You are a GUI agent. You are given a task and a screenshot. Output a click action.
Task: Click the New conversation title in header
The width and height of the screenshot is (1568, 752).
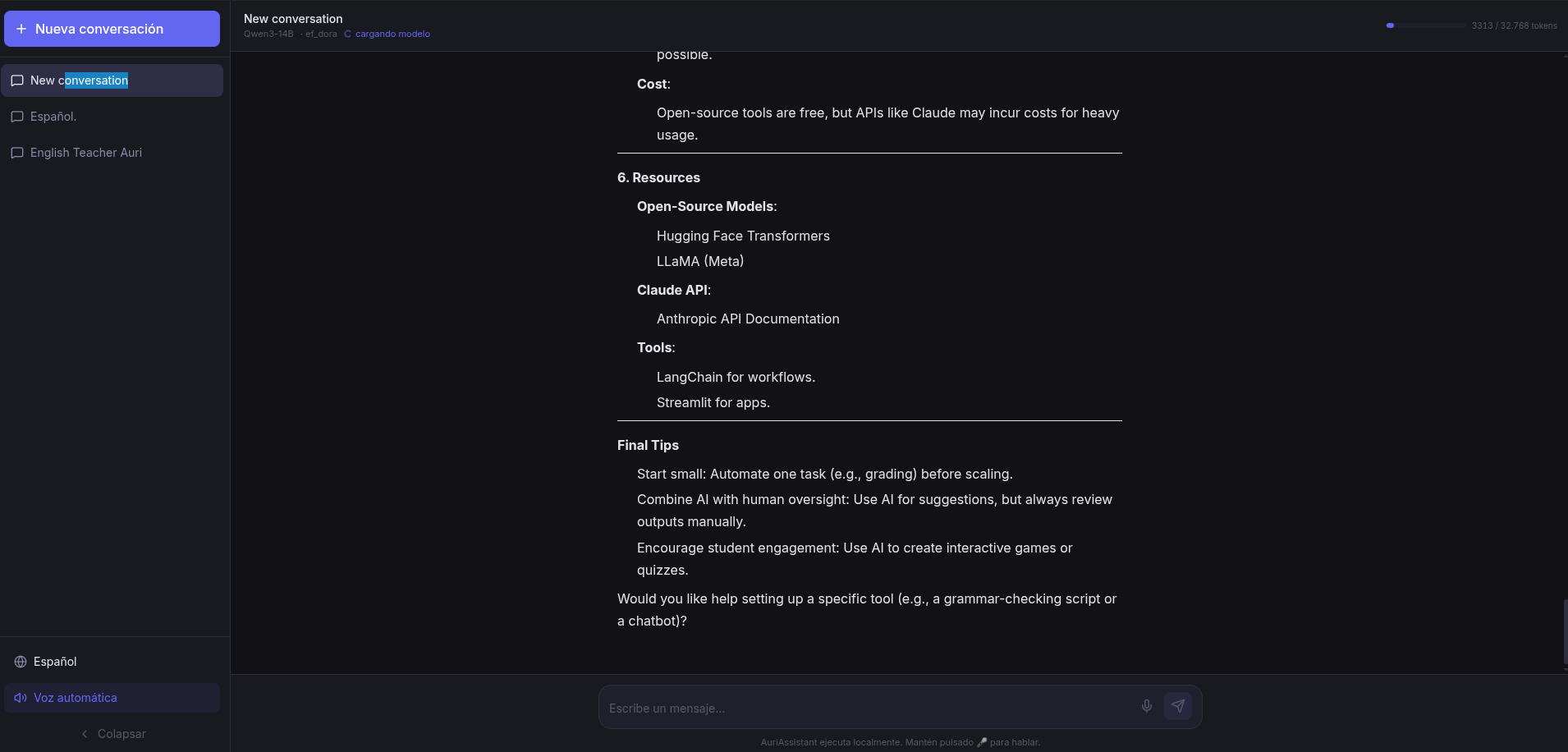pos(293,19)
